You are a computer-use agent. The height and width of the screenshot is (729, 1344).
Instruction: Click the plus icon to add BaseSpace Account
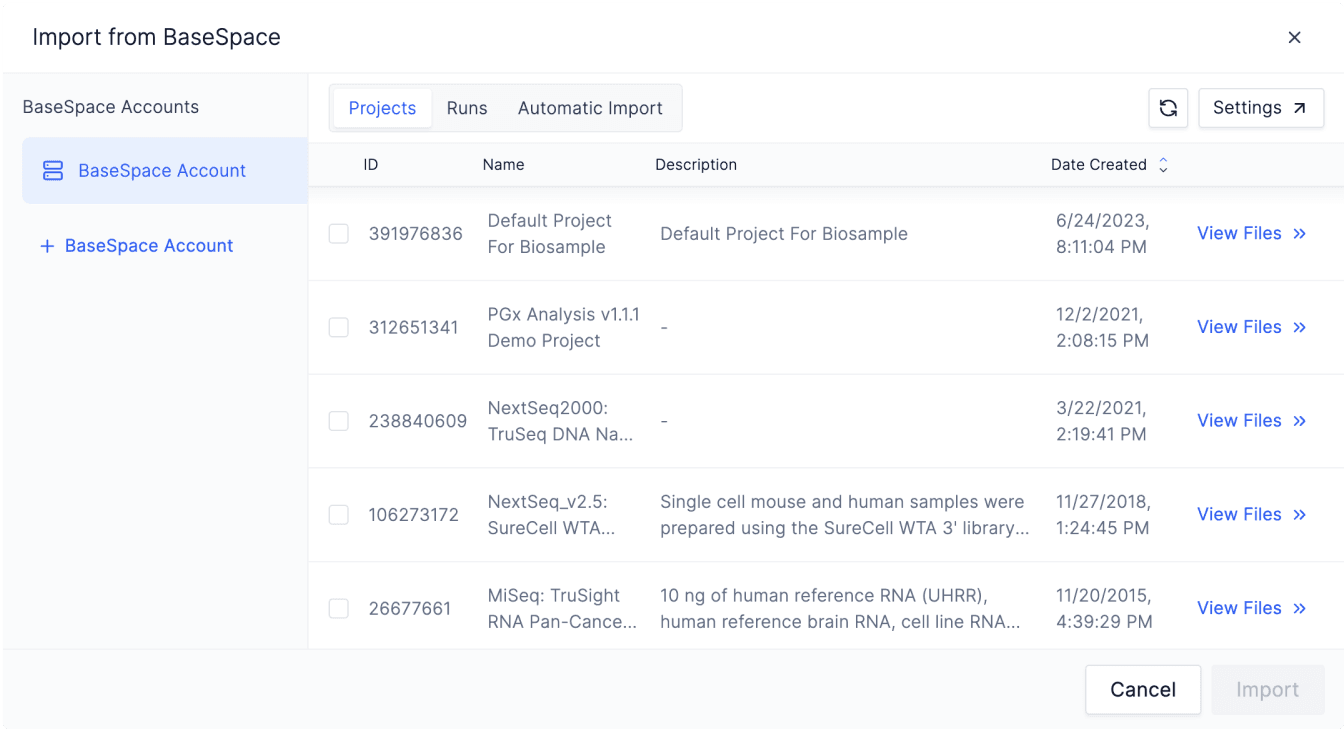click(x=46, y=246)
